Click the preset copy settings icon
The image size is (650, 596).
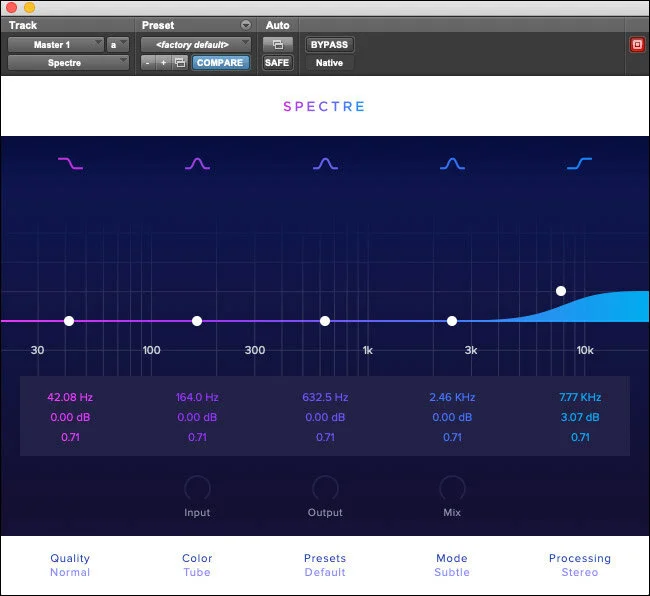click(x=180, y=63)
